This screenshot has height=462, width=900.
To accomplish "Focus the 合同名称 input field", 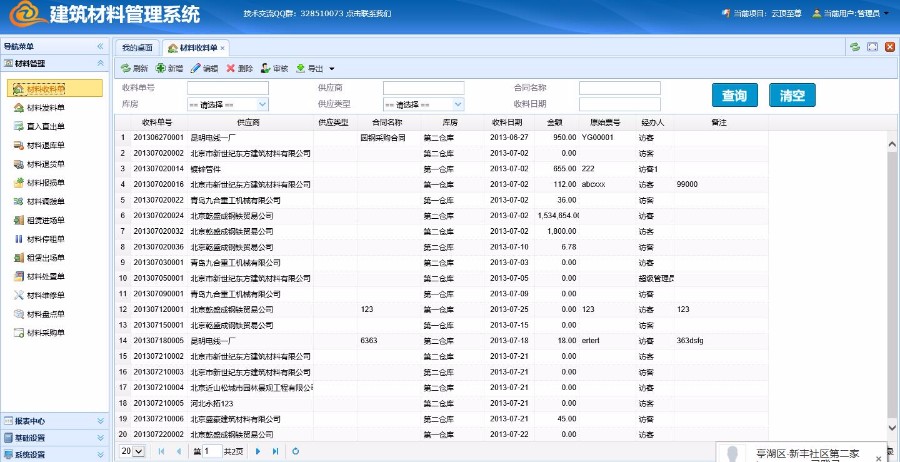I will click(620, 88).
